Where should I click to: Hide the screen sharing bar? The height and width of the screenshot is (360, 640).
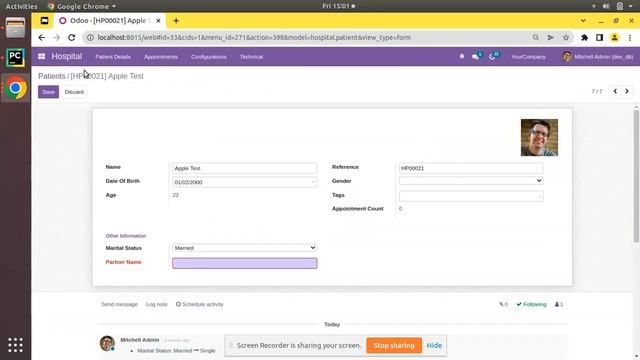click(434, 345)
